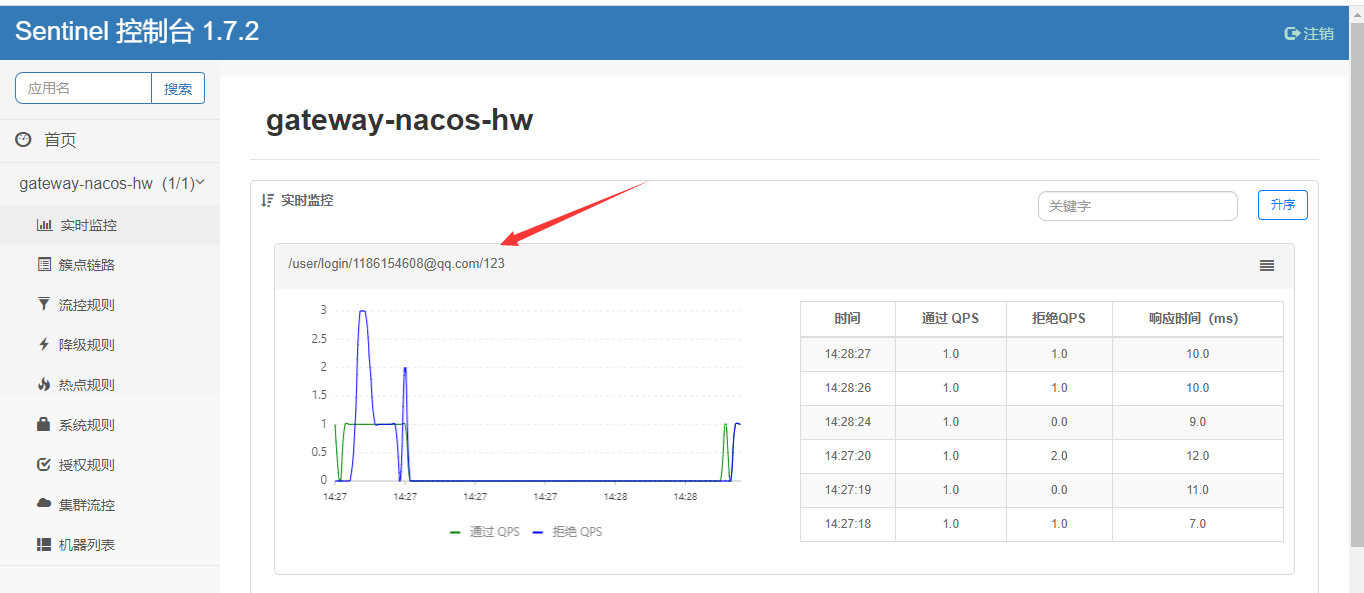Go to 流控规则 page
1364x593 pixels.
pos(110,305)
